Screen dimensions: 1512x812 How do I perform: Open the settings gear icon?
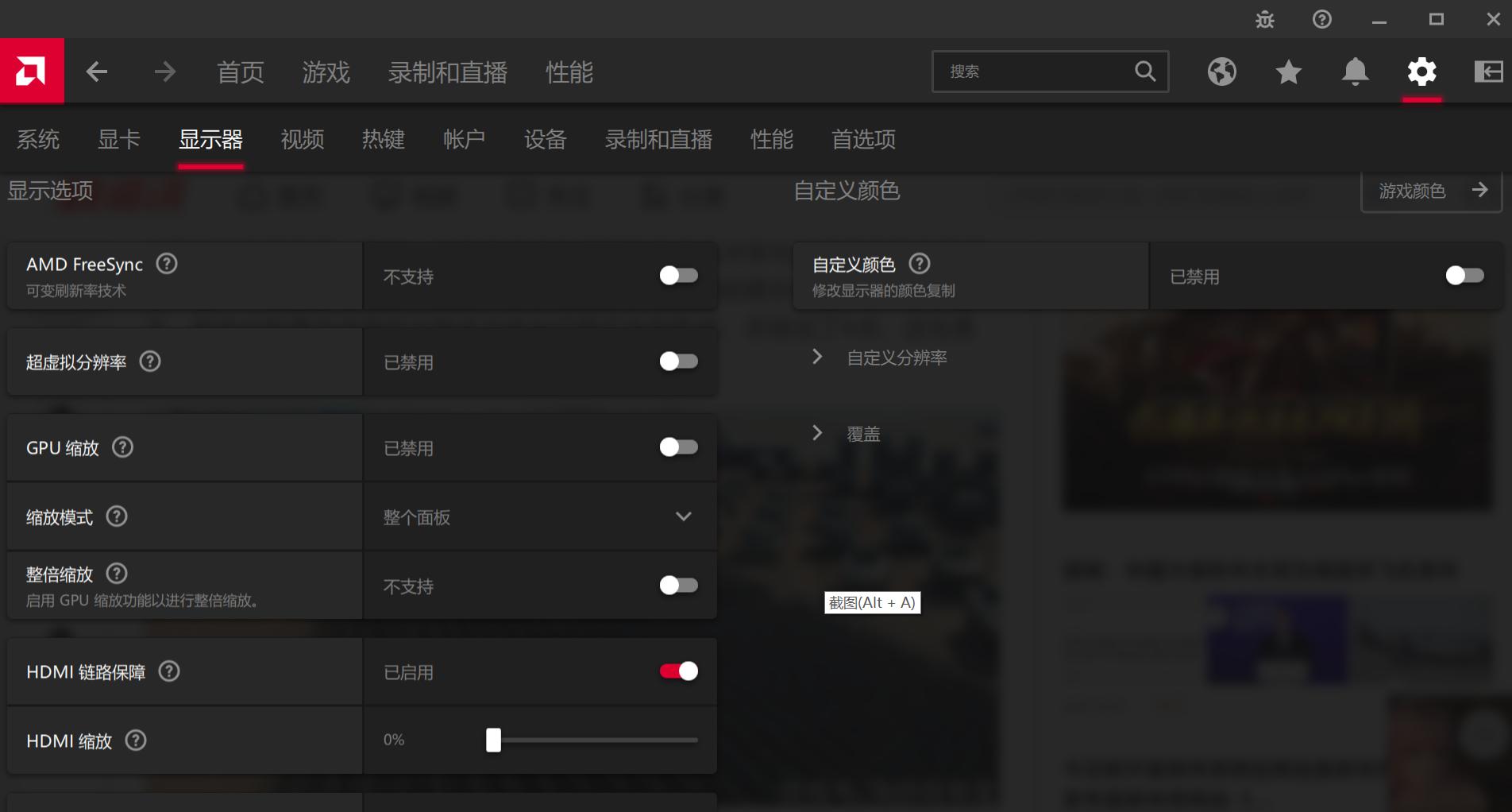1421,71
